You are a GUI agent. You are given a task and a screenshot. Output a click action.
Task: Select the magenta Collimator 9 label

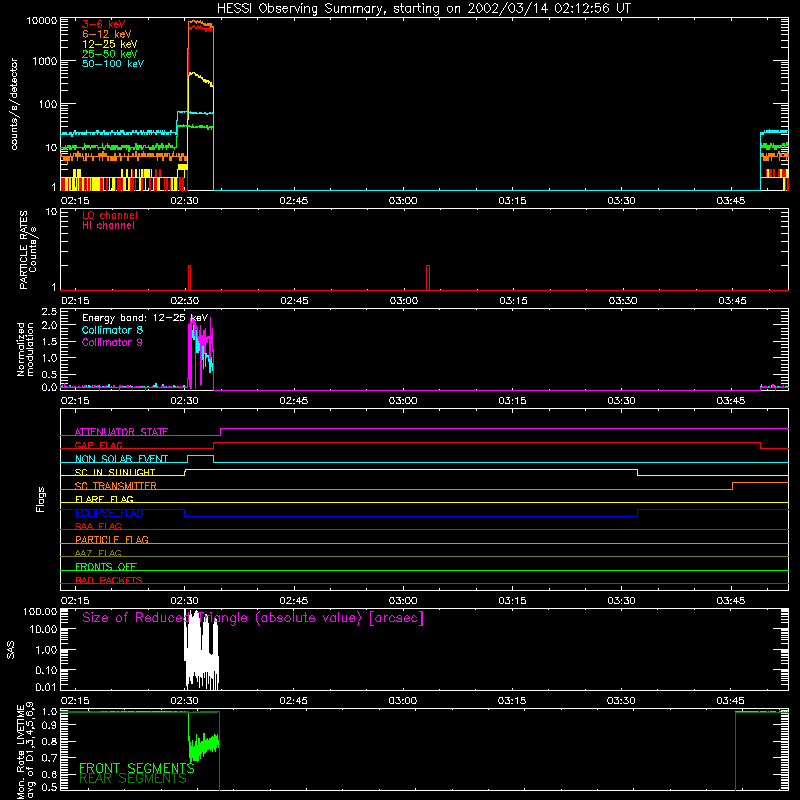[x=112, y=342]
